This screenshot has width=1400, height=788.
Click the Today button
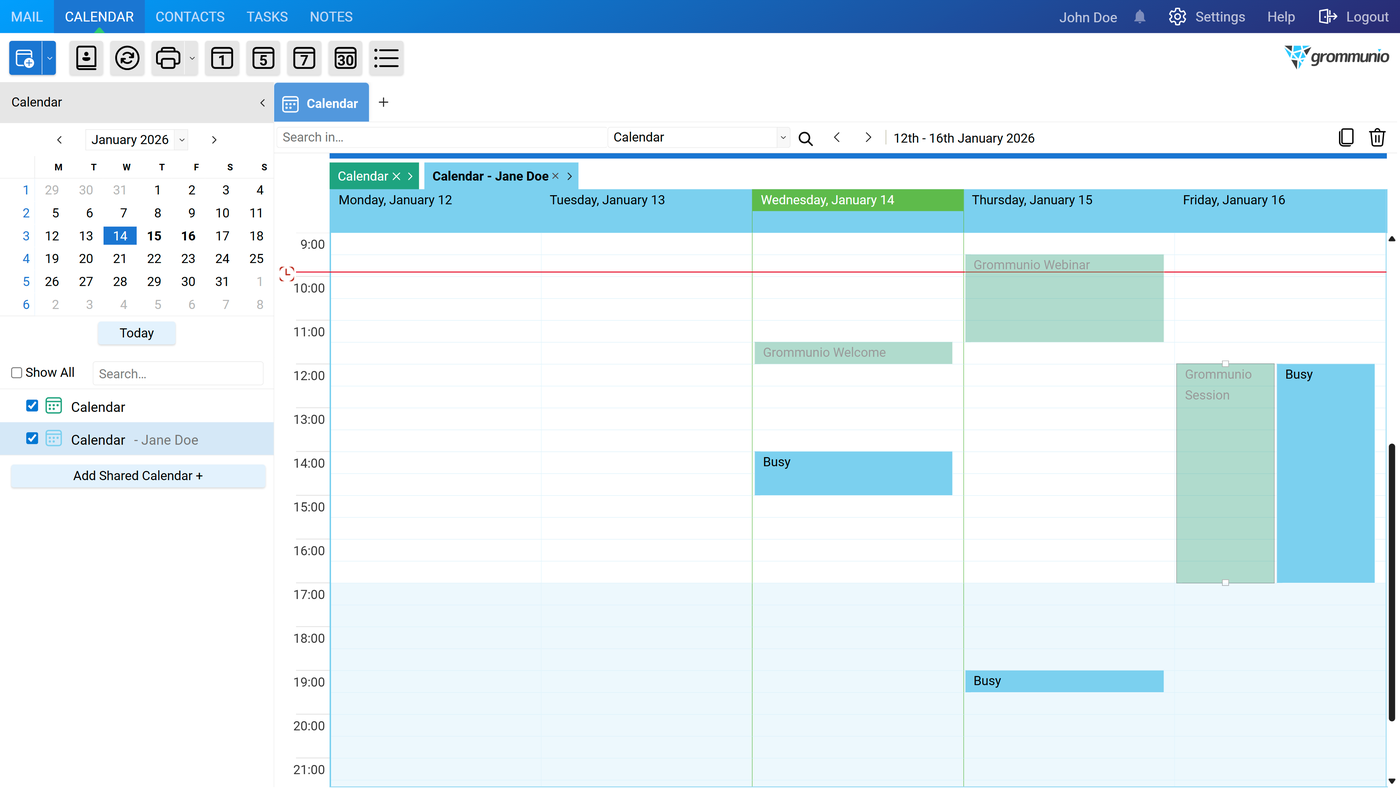pyautogui.click(x=137, y=333)
